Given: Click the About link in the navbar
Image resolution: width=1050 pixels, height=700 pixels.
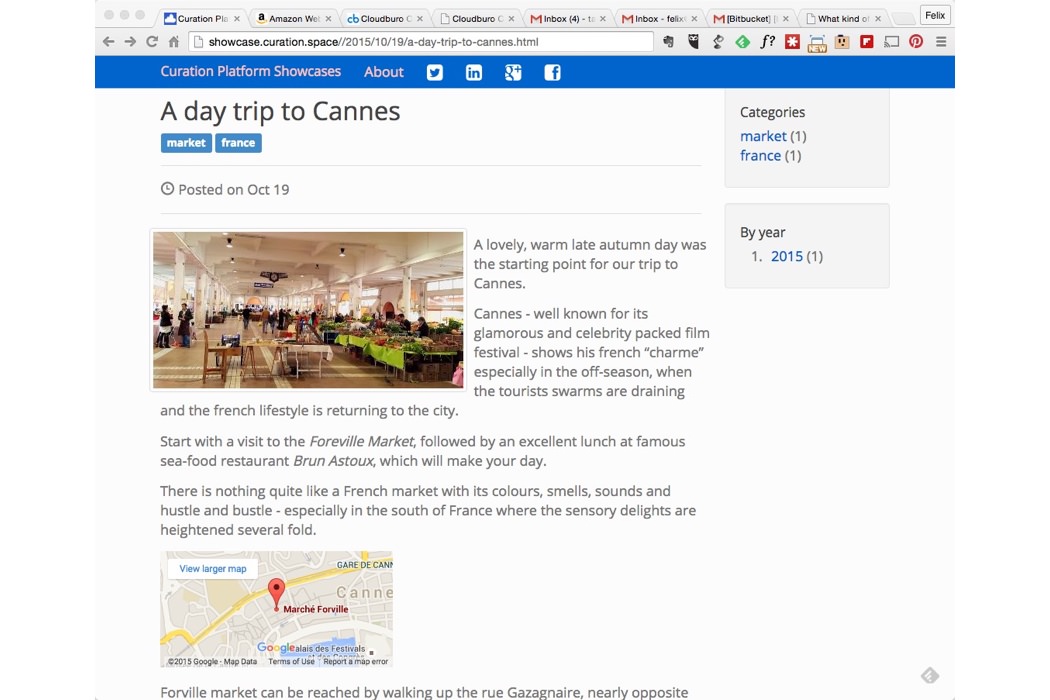Looking at the screenshot, I should coord(384,72).
